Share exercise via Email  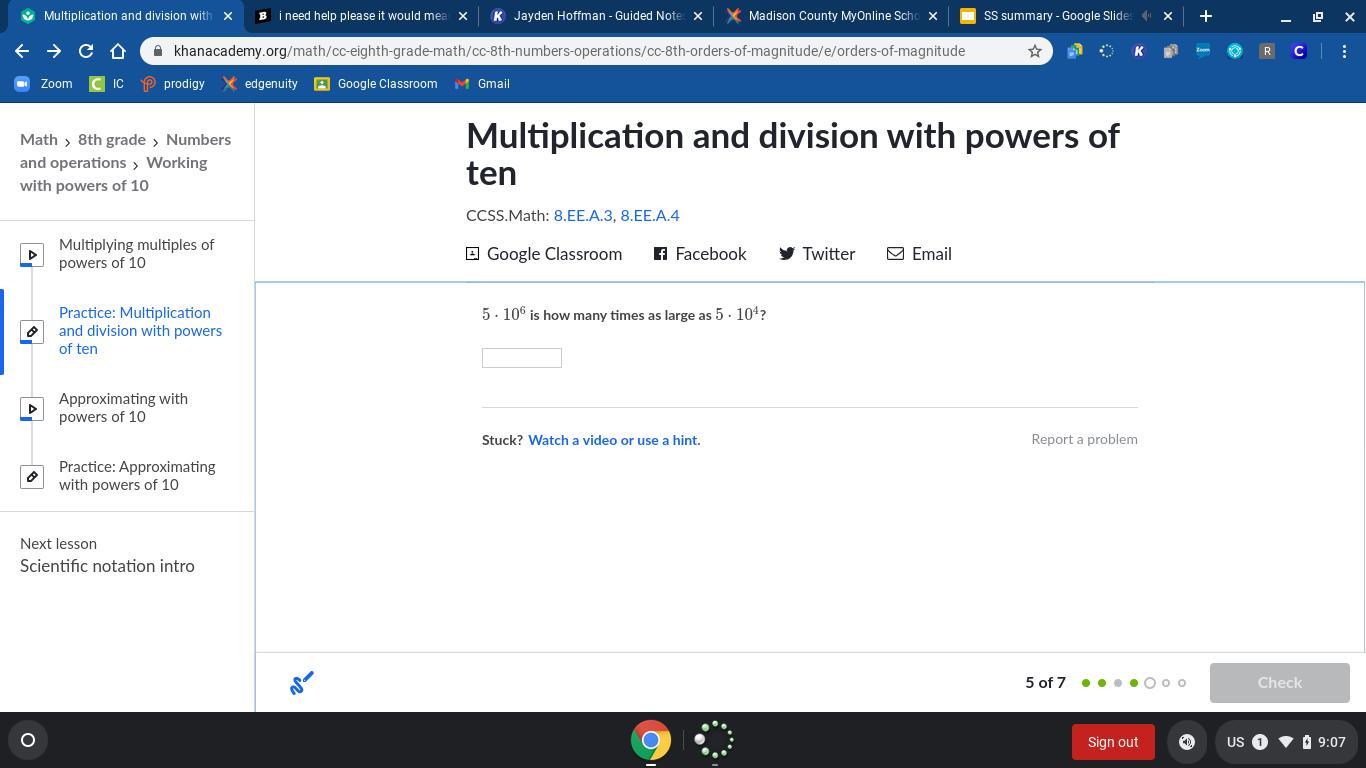click(x=919, y=254)
